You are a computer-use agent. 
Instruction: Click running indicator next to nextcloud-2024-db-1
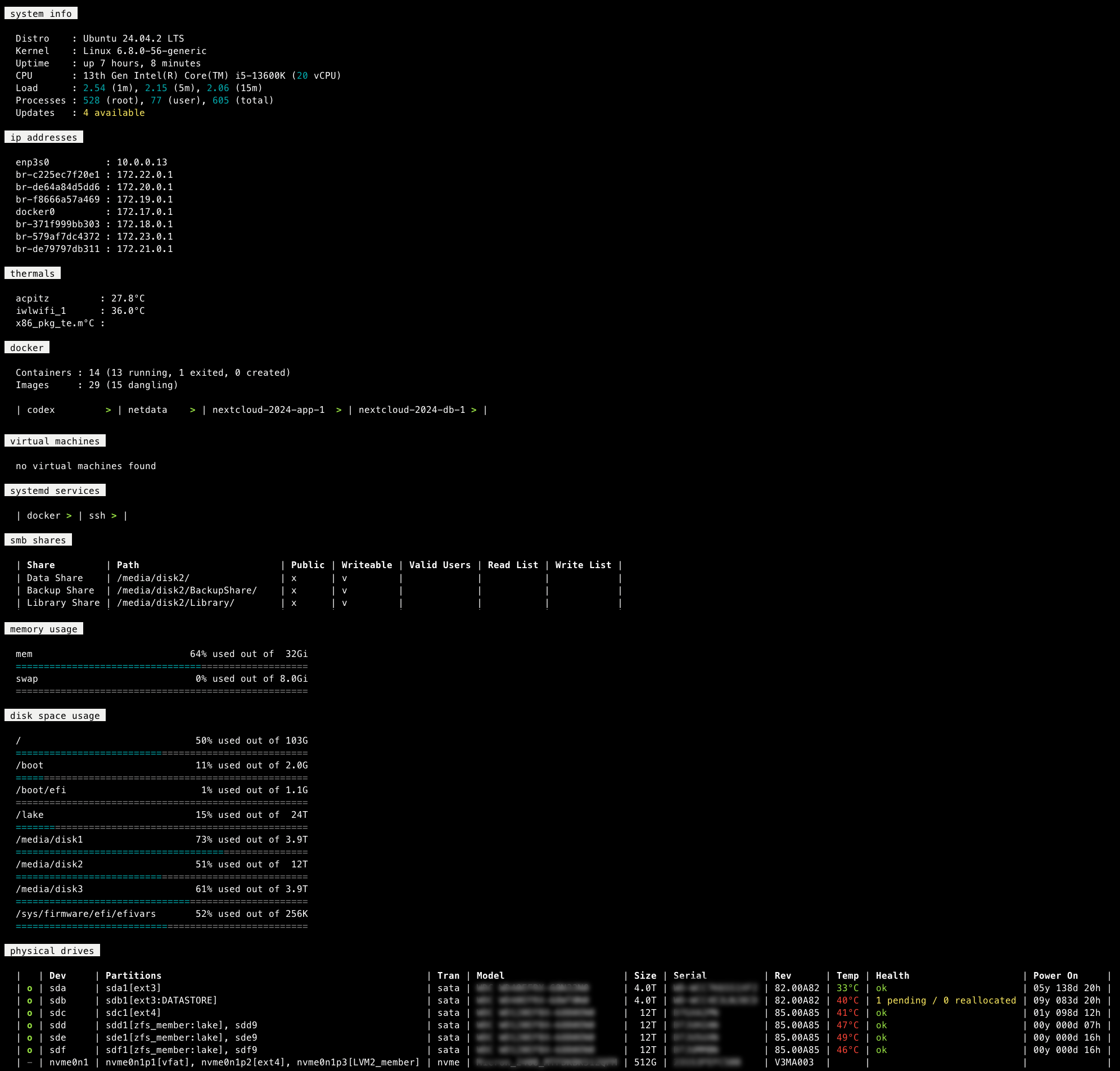473,410
